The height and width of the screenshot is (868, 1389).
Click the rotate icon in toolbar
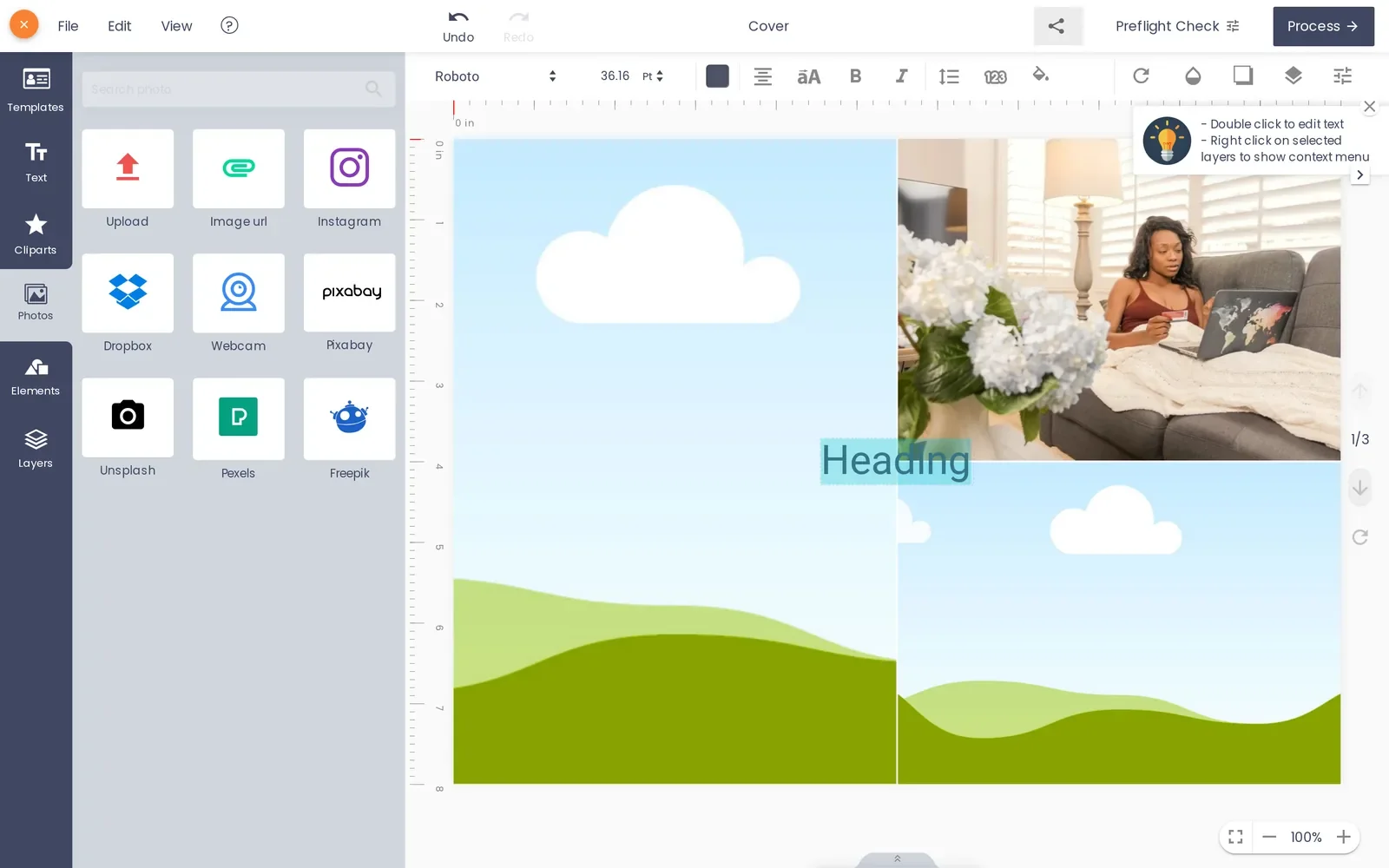tap(1142, 76)
